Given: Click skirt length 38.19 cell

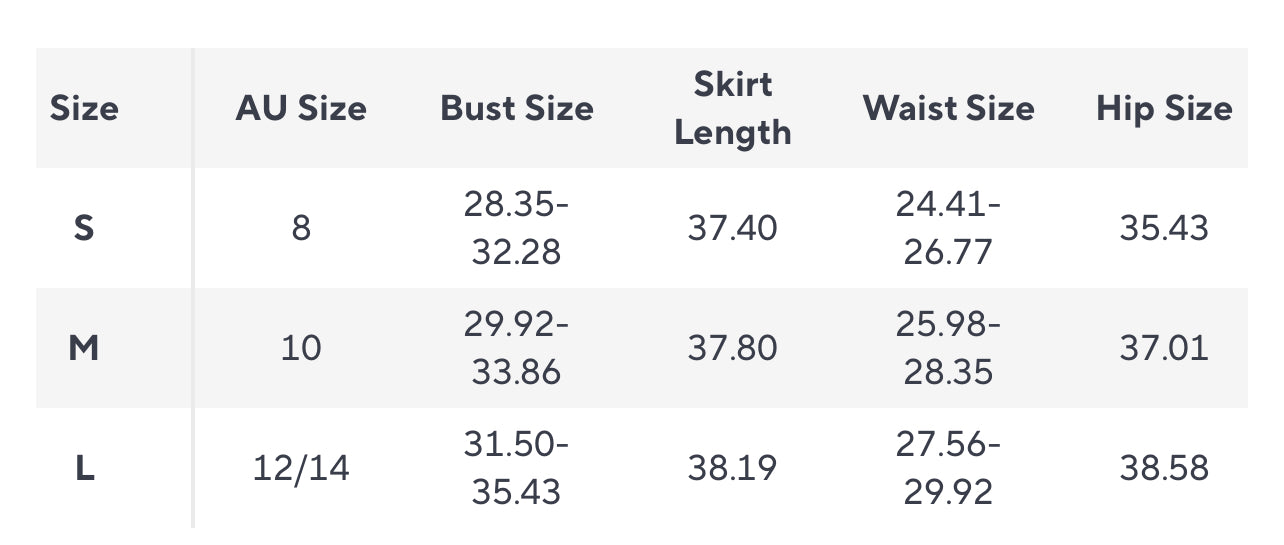Looking at the screenshot, I should (733, 468).
